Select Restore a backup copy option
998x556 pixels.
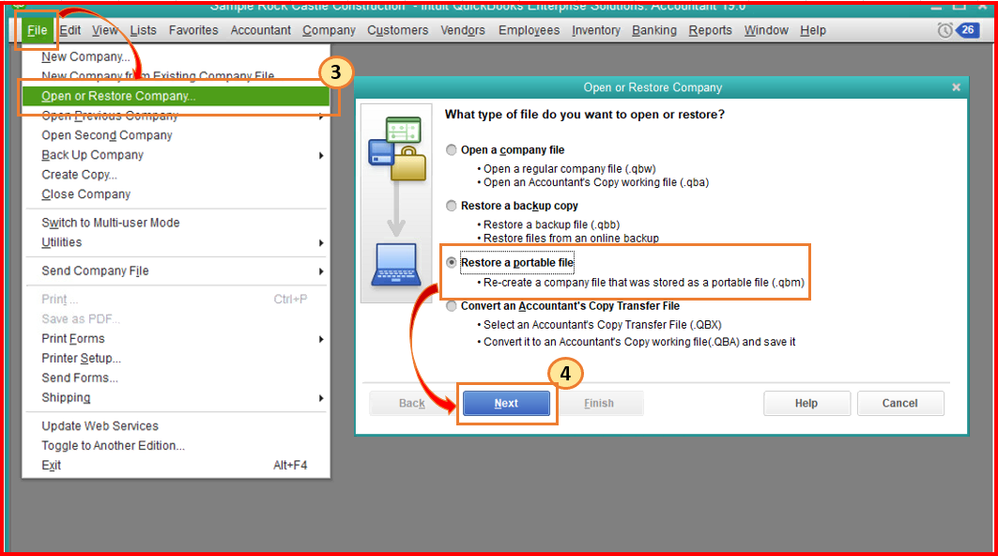point(451,205)
